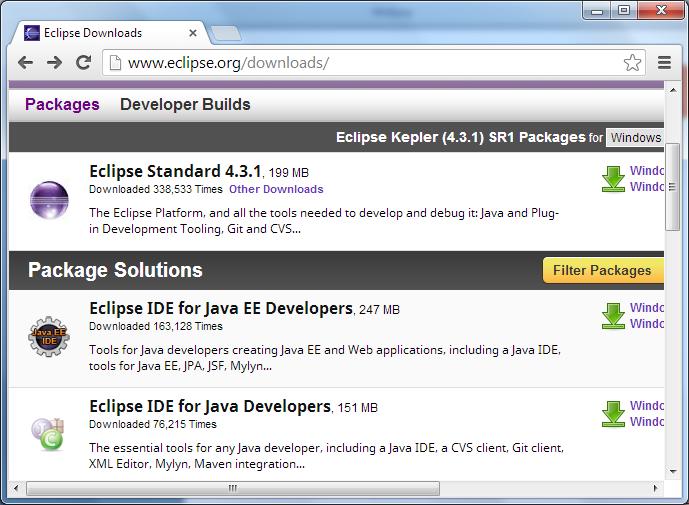
Task: Click first Windows download link for Java Developers
Action: point(646,406)
